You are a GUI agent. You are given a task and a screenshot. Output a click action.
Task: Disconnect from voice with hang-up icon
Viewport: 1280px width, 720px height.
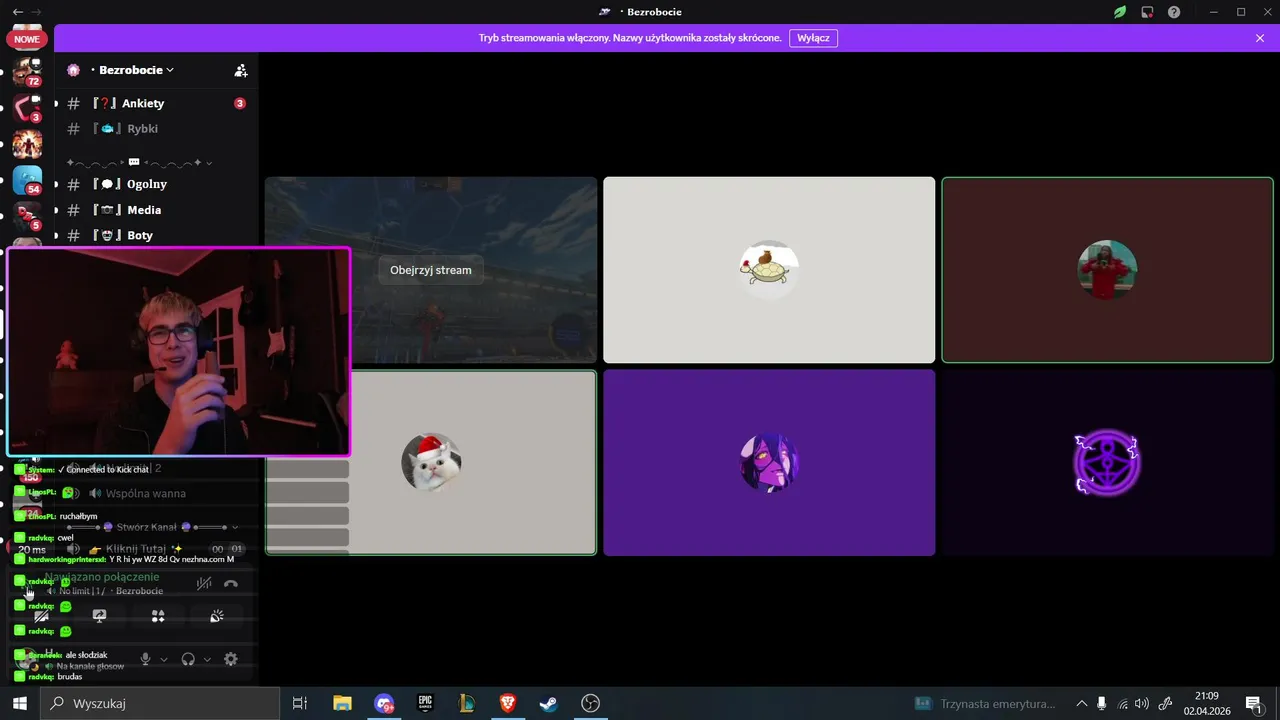pyautogui.click(x=231, y=583)
